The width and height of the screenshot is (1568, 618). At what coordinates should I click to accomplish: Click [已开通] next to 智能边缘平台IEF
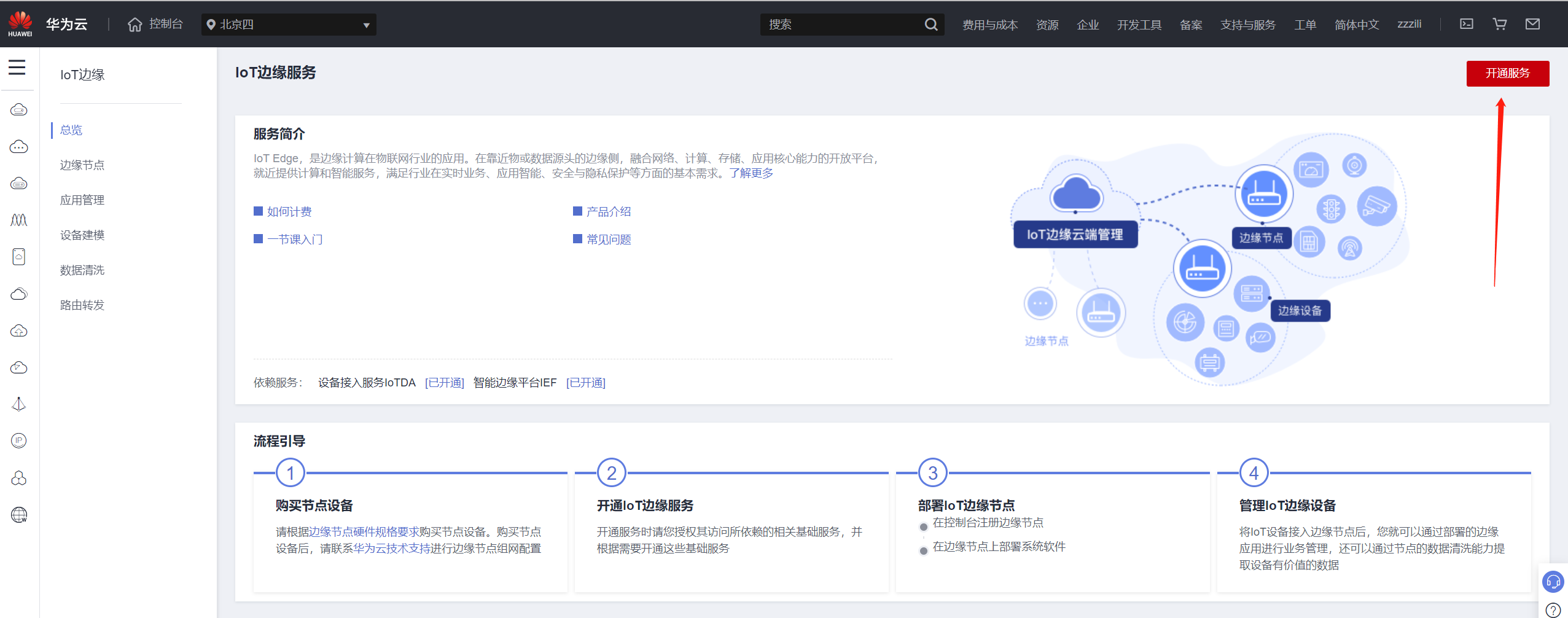click(x=586, y=383)
